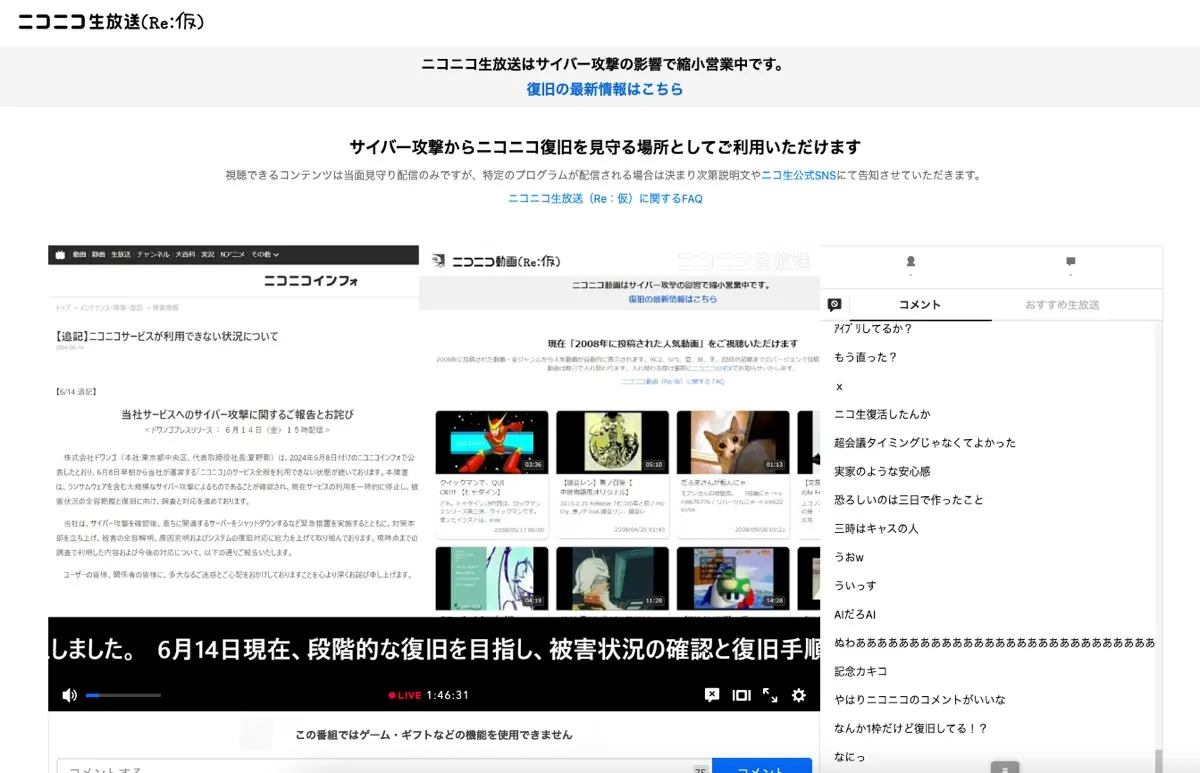Select the comment 恐ろしいのは三日で作ったこと
The height and width of the screenshot is (773, 1200).
[909, 500]
